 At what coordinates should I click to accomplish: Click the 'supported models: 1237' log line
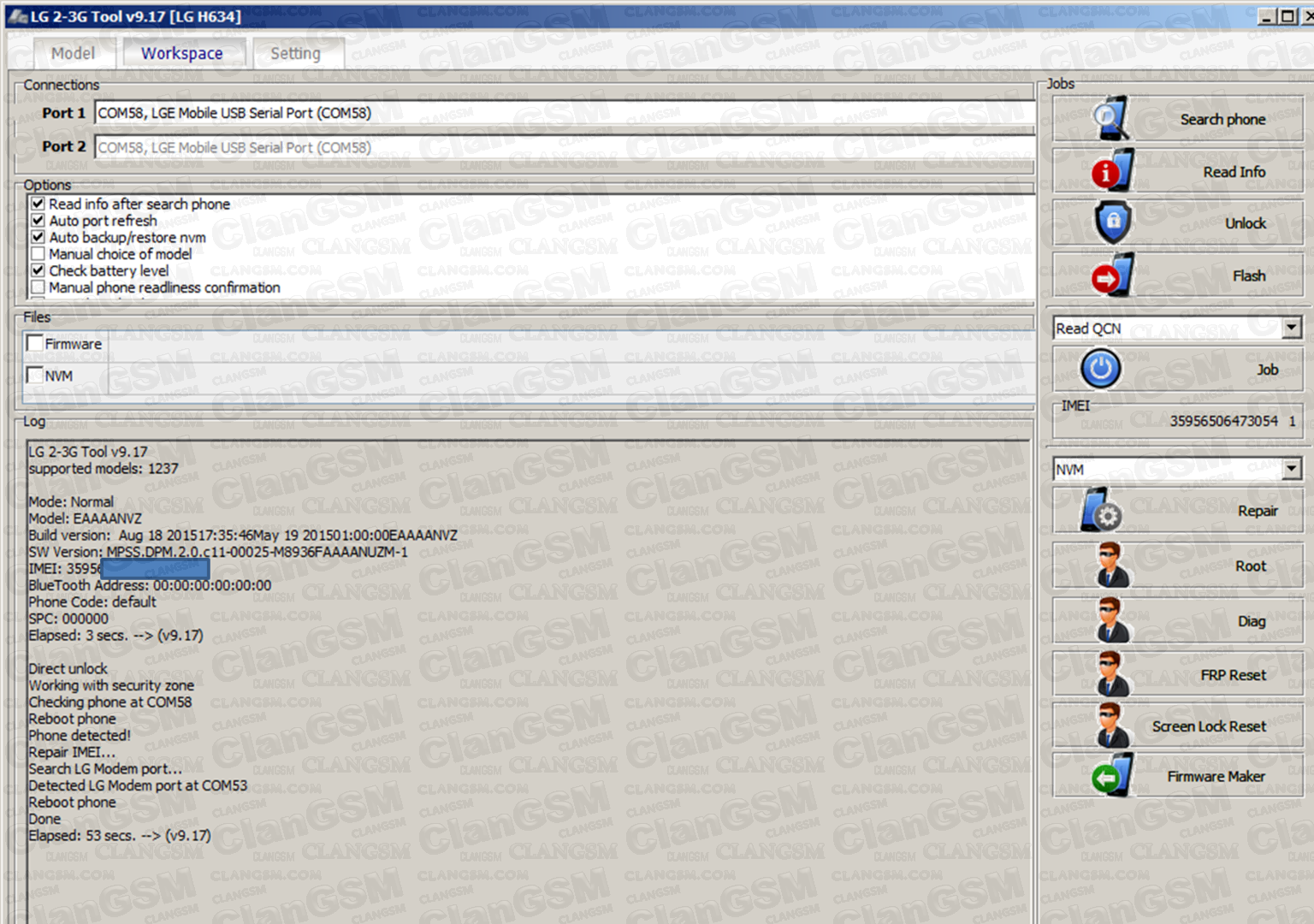point(104,468)
